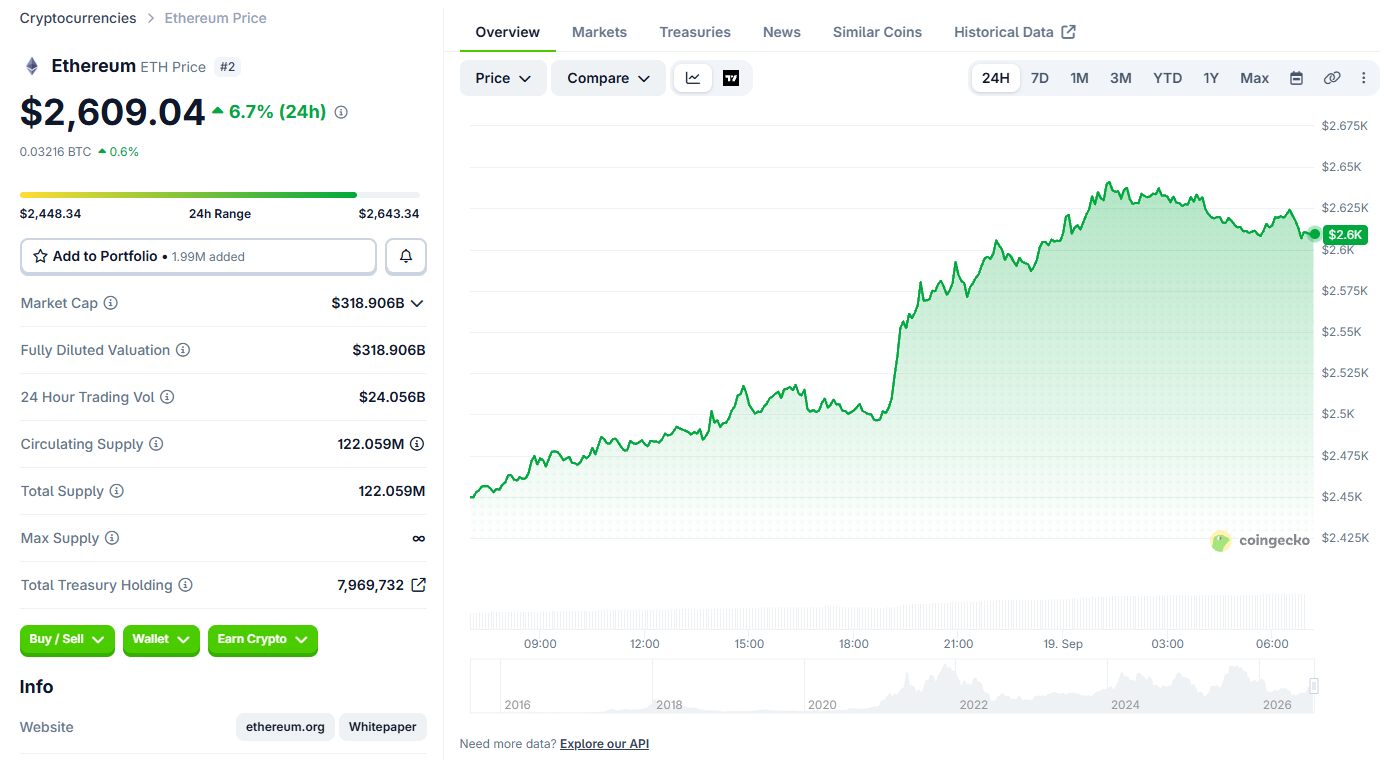The height and width of the screenshot is (760, 1384).
Task: Select the Max time range
Action: point(1255,78)
